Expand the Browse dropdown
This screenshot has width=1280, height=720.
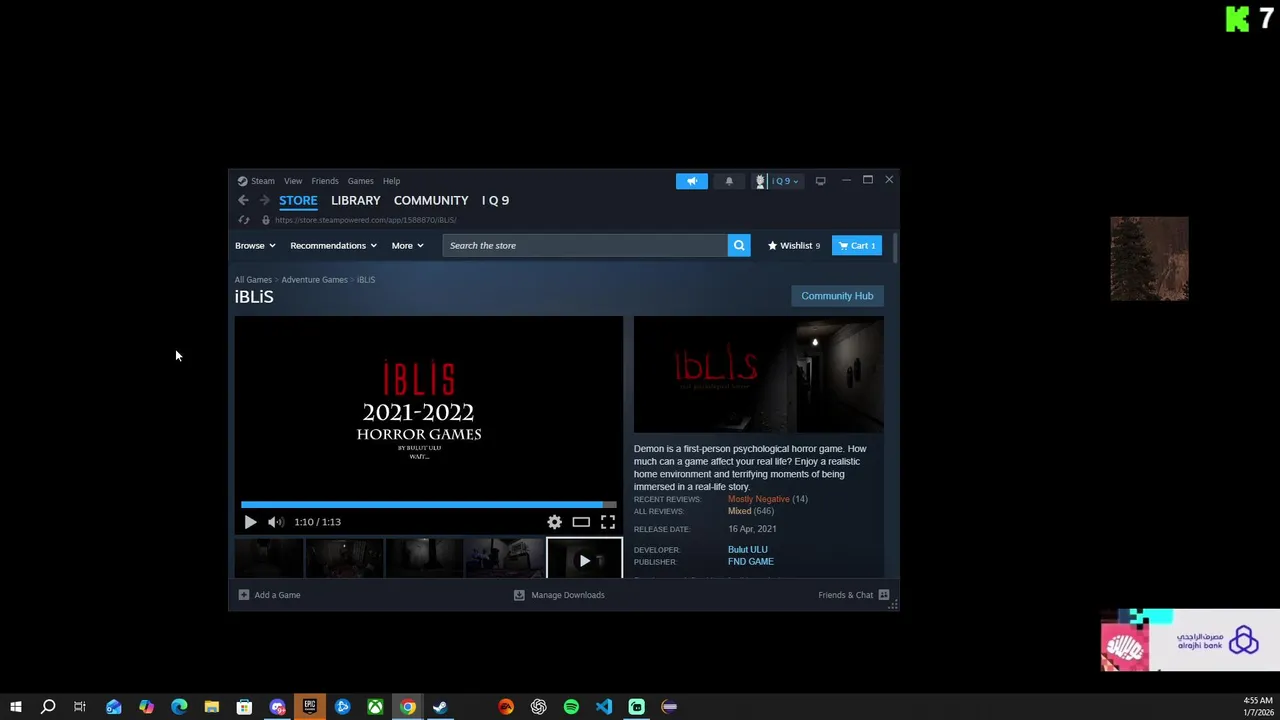(x=255, y=245)
